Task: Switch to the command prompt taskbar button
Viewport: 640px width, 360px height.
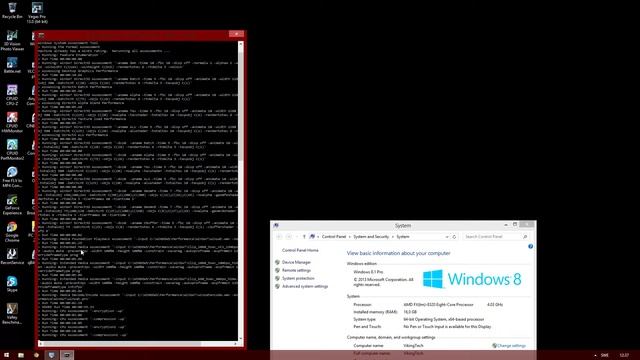Action: (x=67, y=355)
